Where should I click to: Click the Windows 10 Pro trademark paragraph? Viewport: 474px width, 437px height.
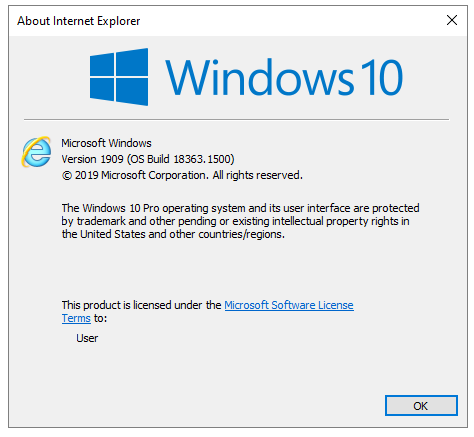[x=240, y=221]
